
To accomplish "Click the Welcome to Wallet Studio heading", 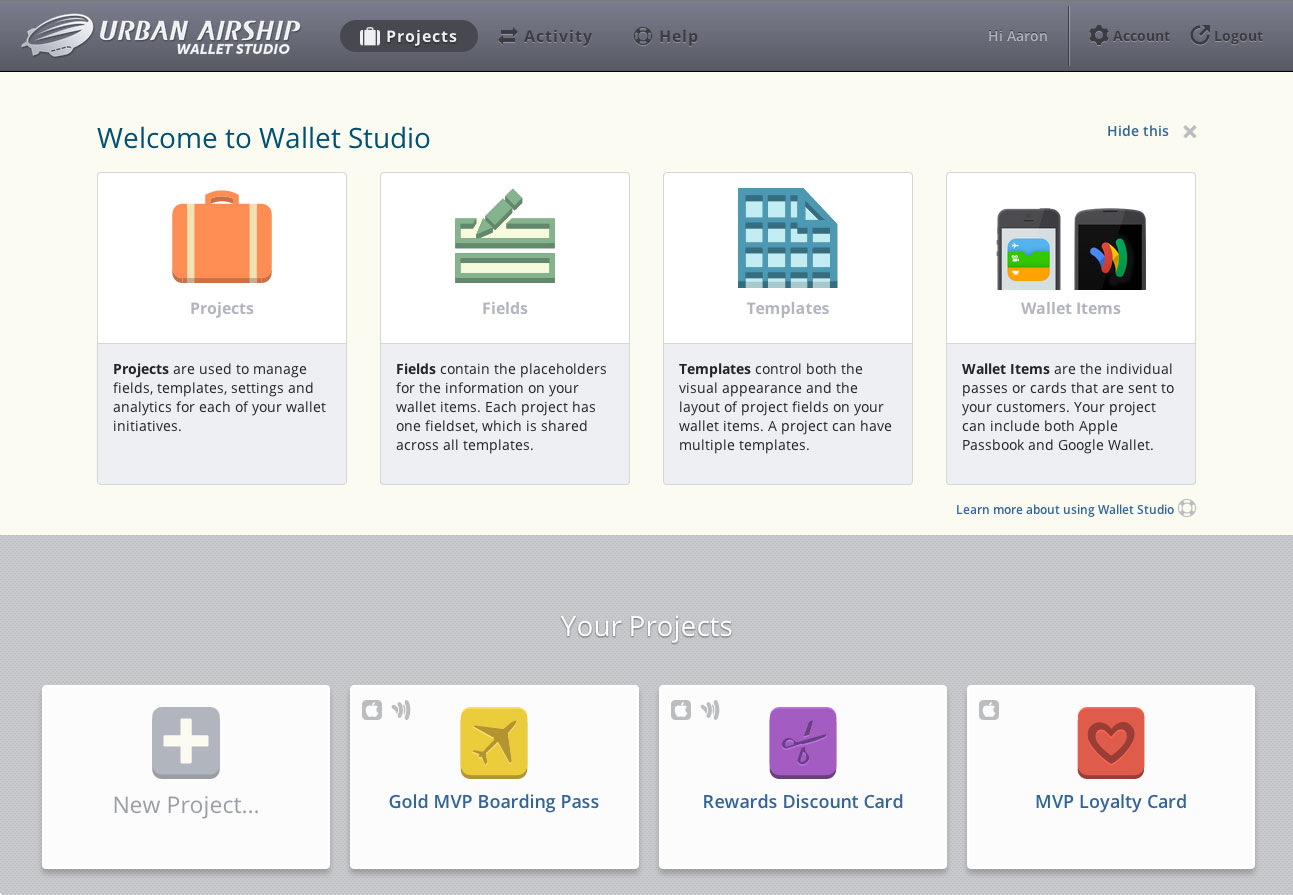I will (264, 138).
